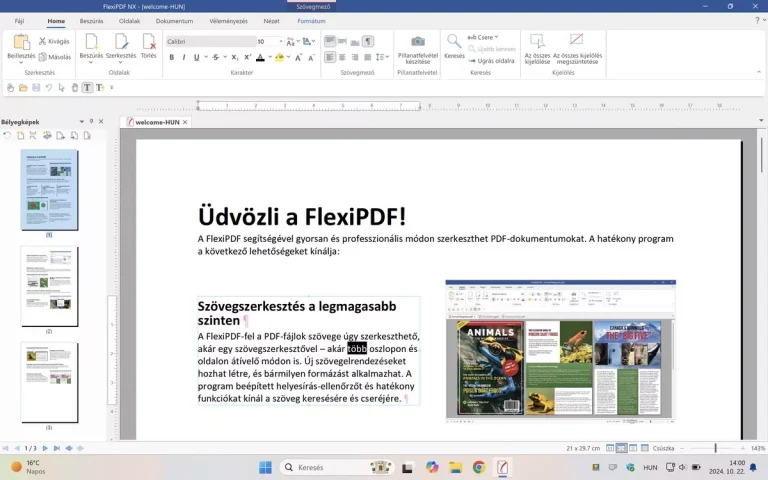
Task: Click the taskbar Keresés search box
Action: pos(338,467)
